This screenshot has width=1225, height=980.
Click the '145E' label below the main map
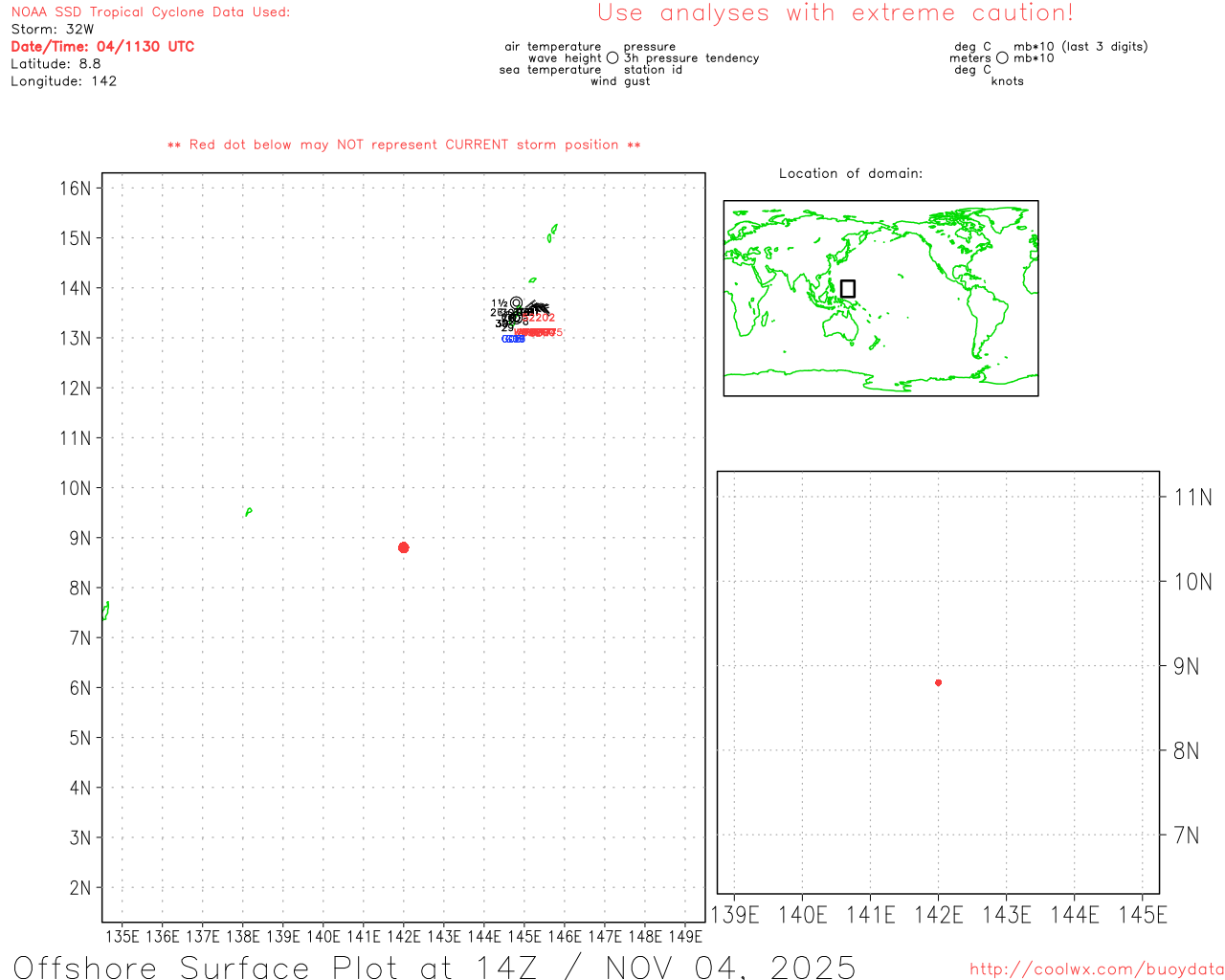pyautogui.click(x=524, y=936)
